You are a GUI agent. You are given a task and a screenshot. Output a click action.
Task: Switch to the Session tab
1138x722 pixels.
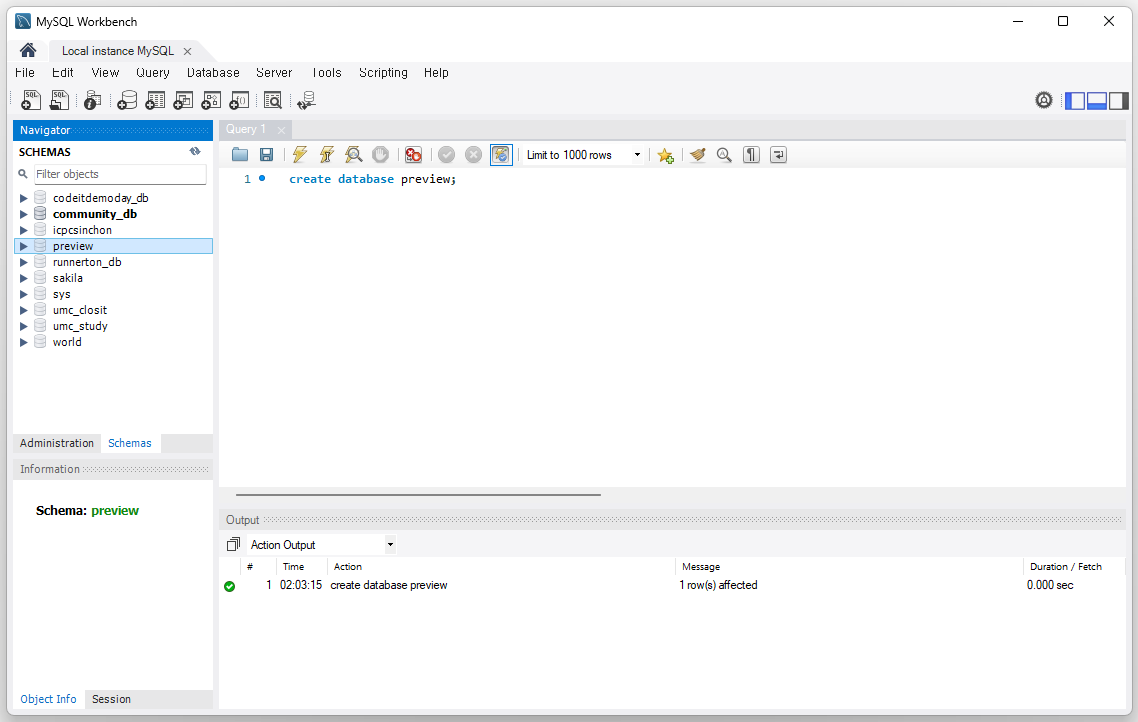tap(111, 699)
